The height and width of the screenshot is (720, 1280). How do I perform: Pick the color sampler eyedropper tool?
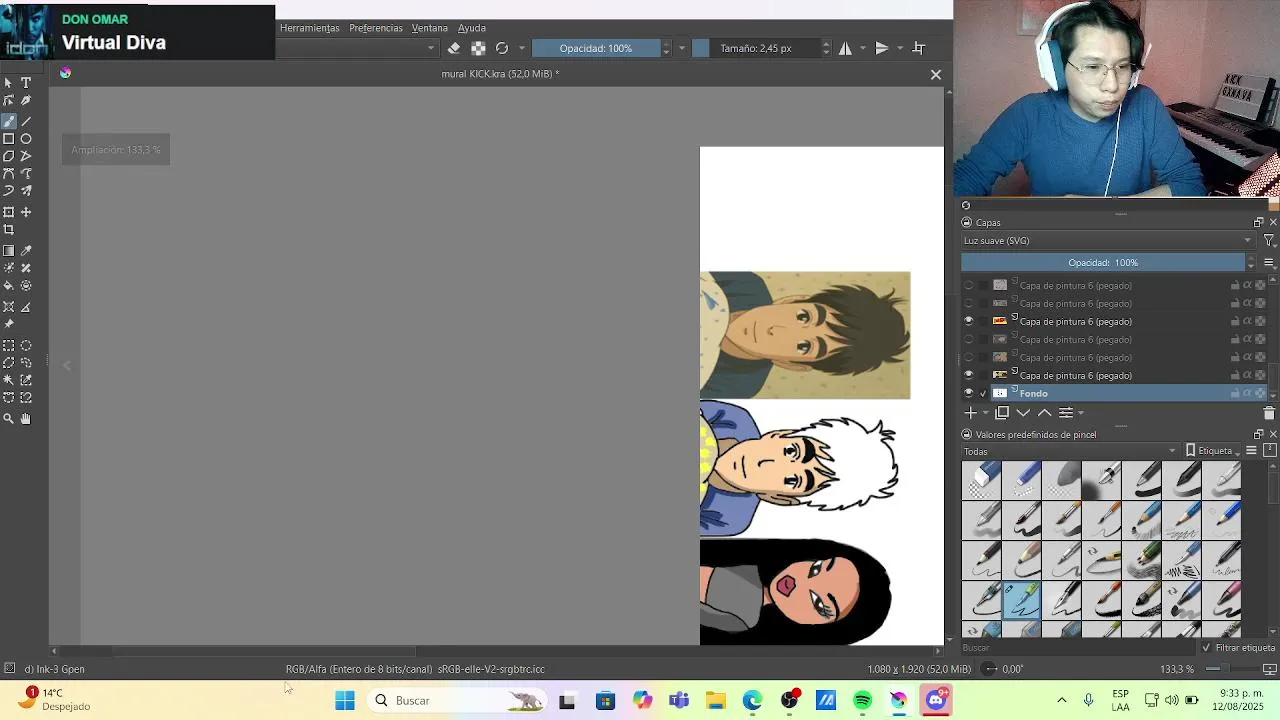(x=26, y=251)
